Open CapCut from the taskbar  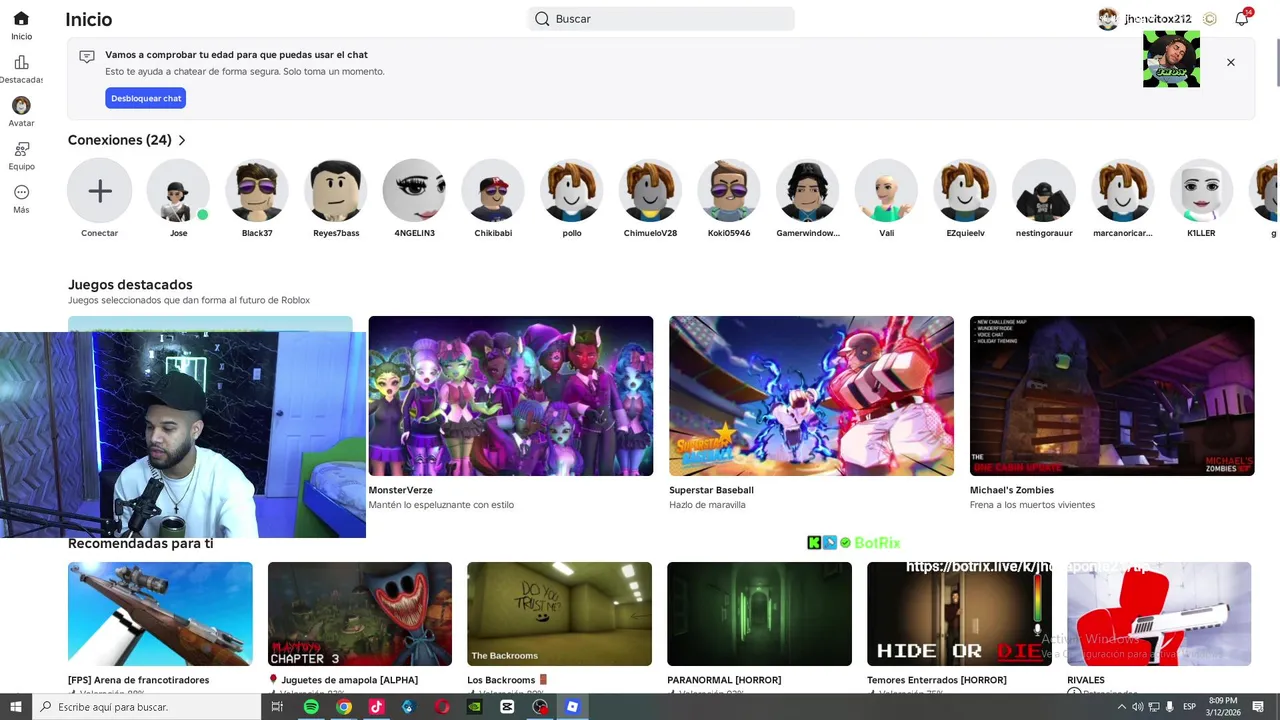[507, 707]
